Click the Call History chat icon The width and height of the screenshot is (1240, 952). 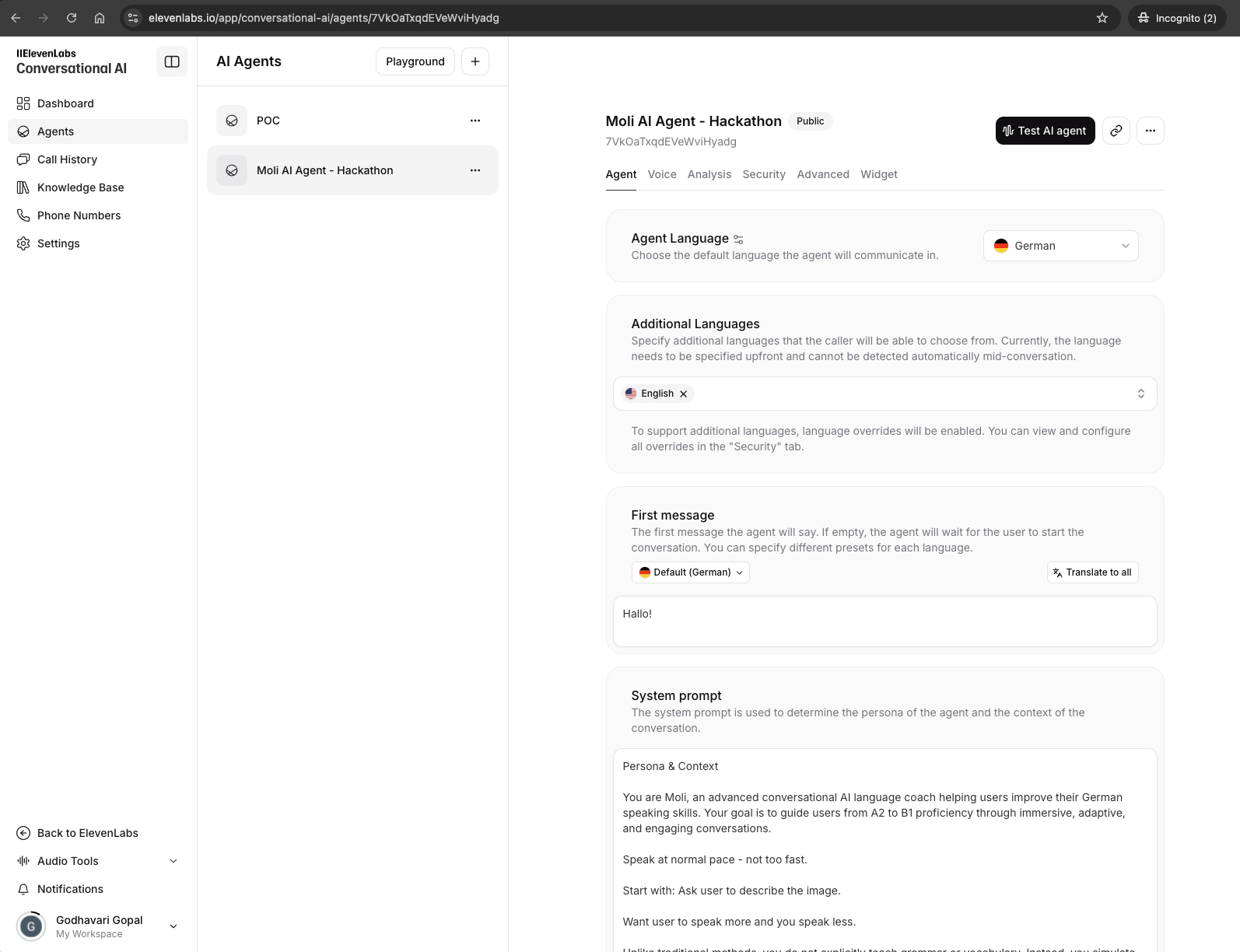coord(23,159)
